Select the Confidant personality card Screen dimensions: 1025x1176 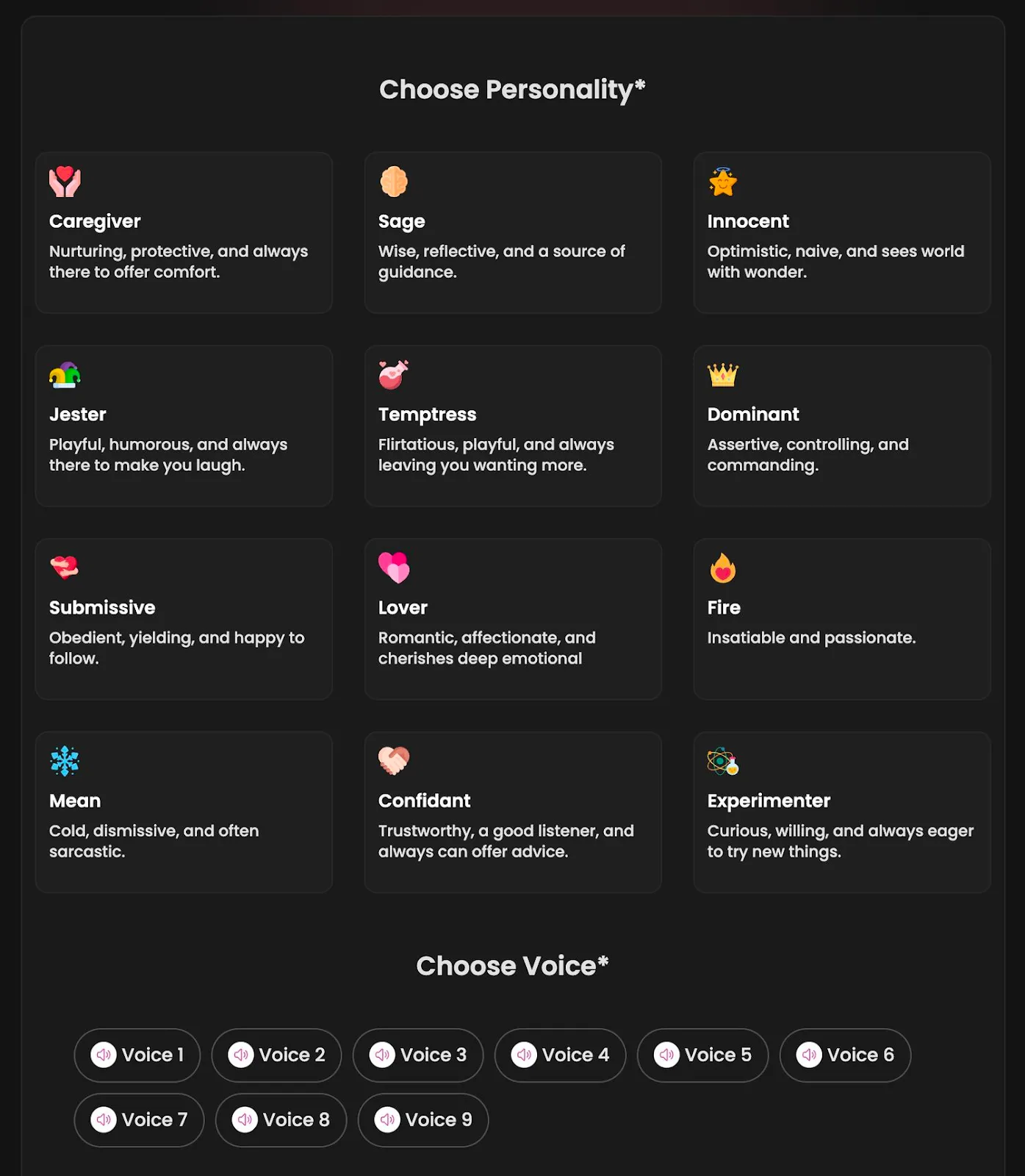point(513,812)
